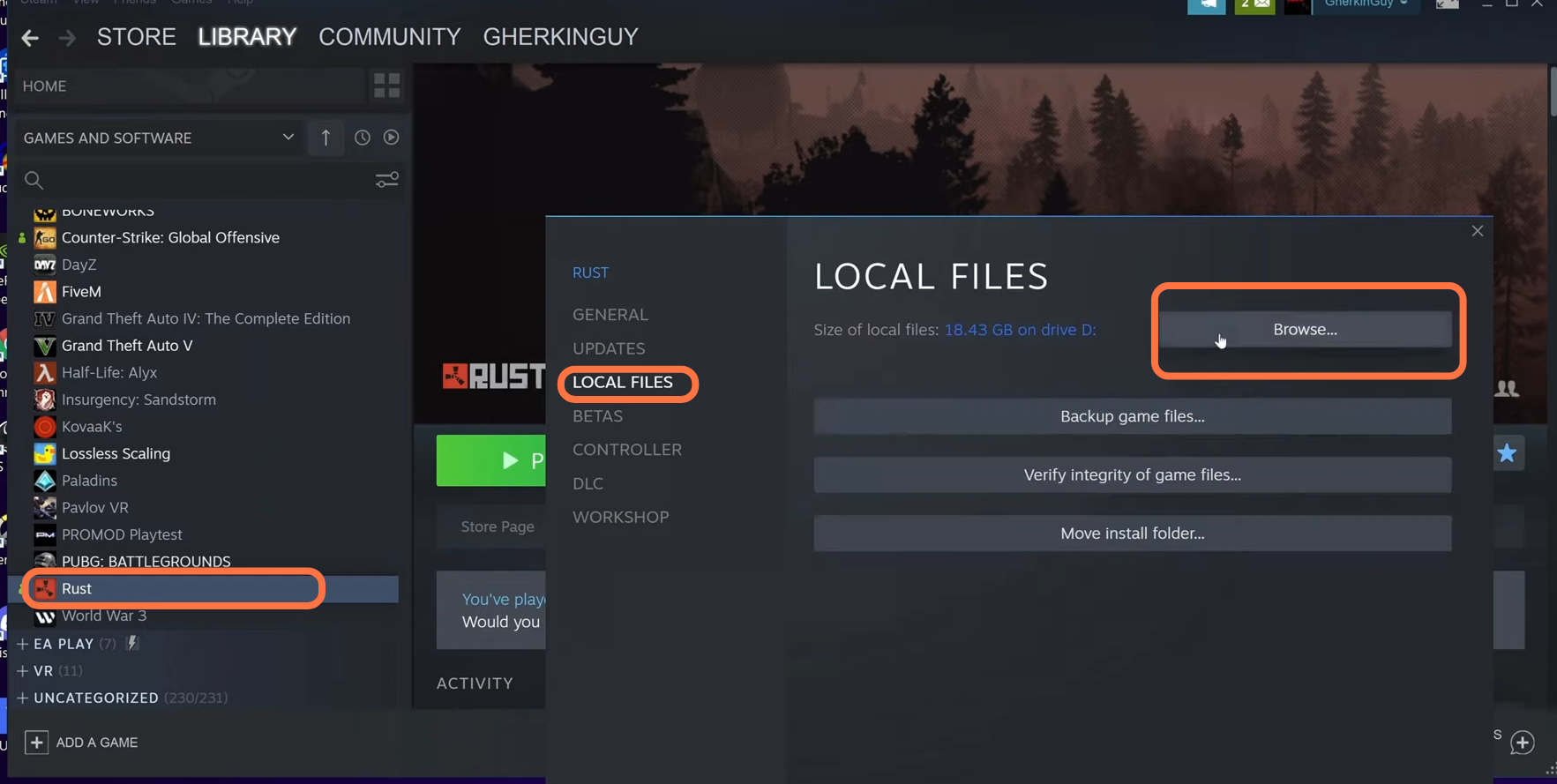This screenshot has height=784, width=1557.
Task: Open friends icon on Rust page
Action: coord(1507,388)
